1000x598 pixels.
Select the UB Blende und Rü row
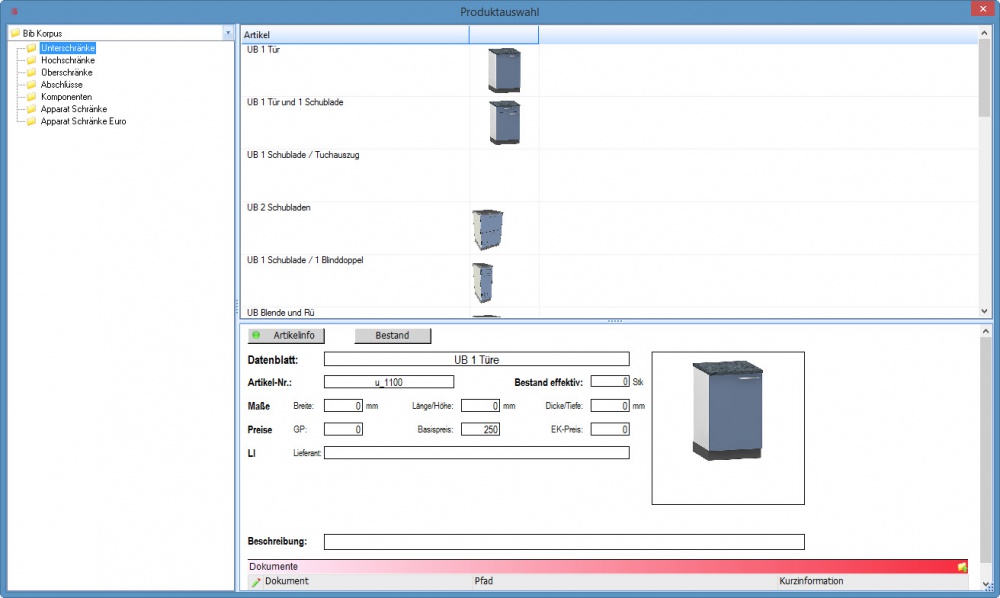tap(609, 312)
